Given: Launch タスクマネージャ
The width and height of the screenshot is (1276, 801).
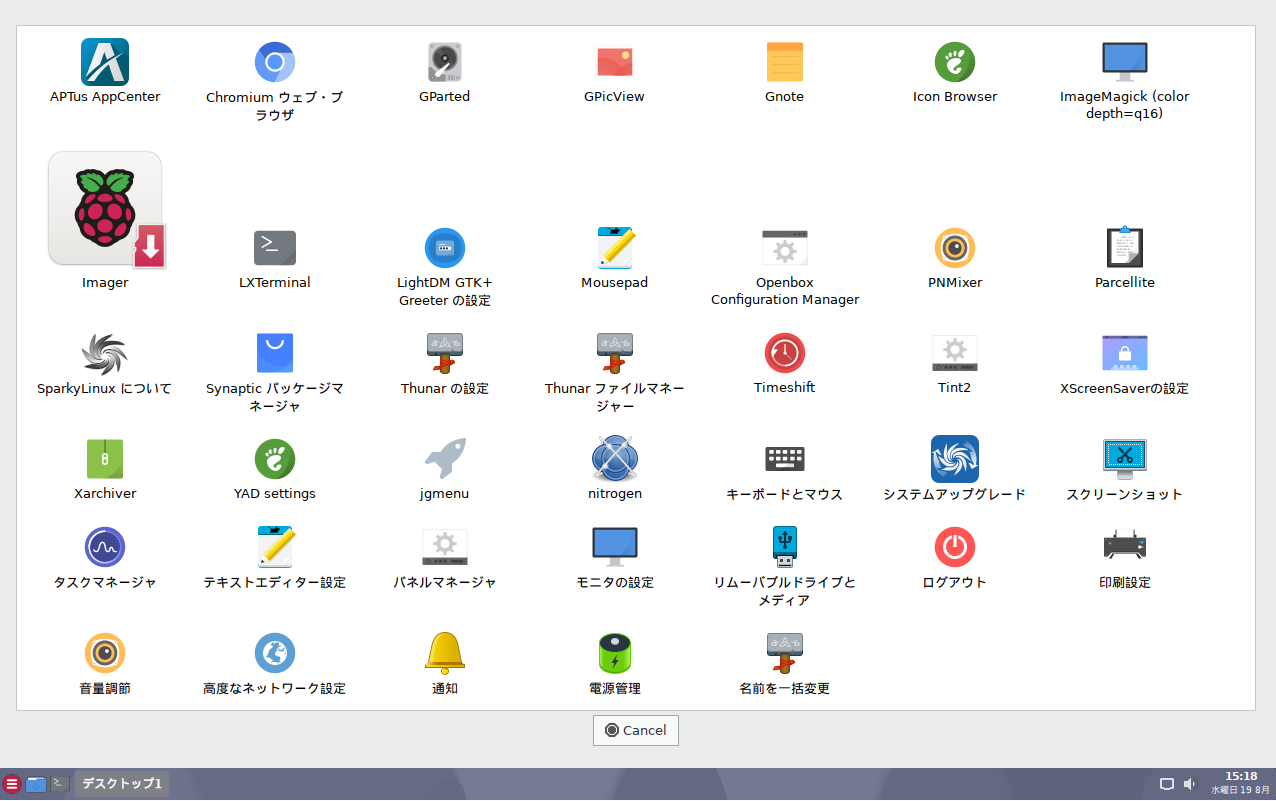Looking at the screenshot, I should click(105, 547).
